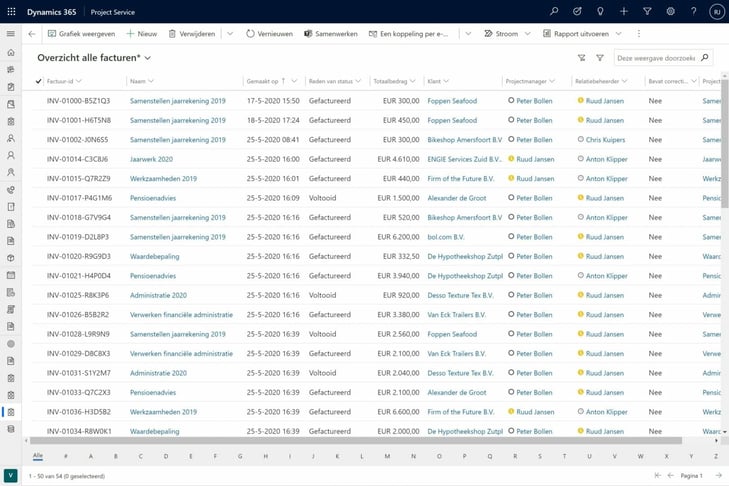This screenshot has width=729, height=486.
Task: Open advanced find funnel in top bar
Action: [x=647, y=11]
